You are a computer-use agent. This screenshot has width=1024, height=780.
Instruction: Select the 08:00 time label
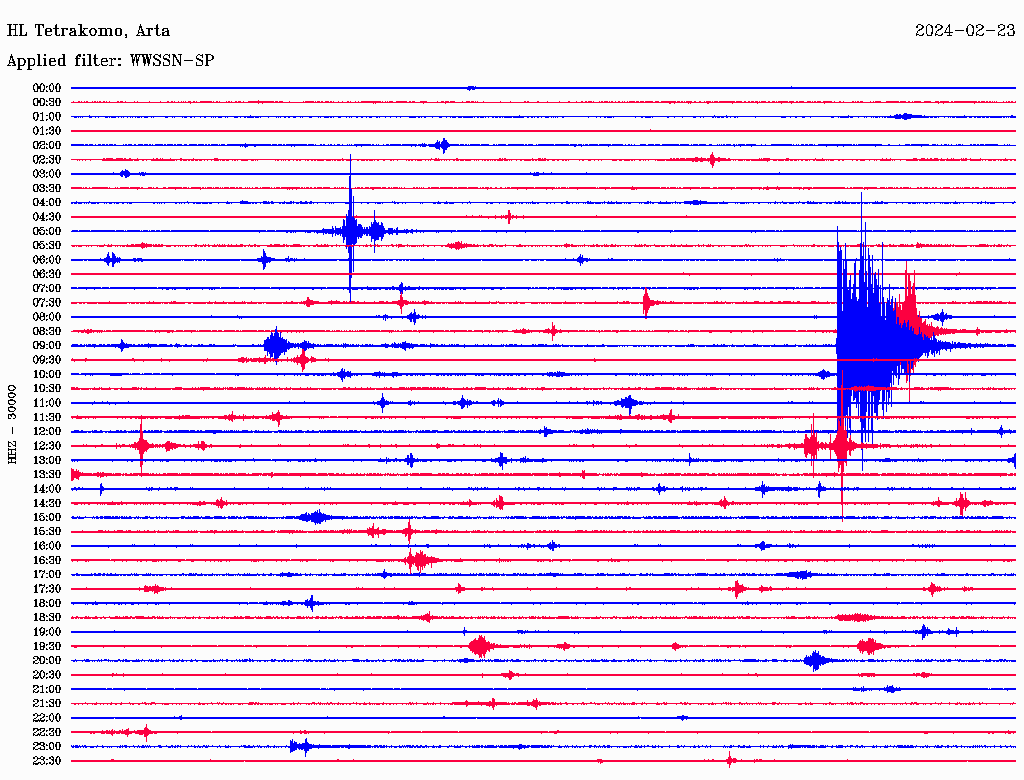pyautogui.click(x=47, y=317)
